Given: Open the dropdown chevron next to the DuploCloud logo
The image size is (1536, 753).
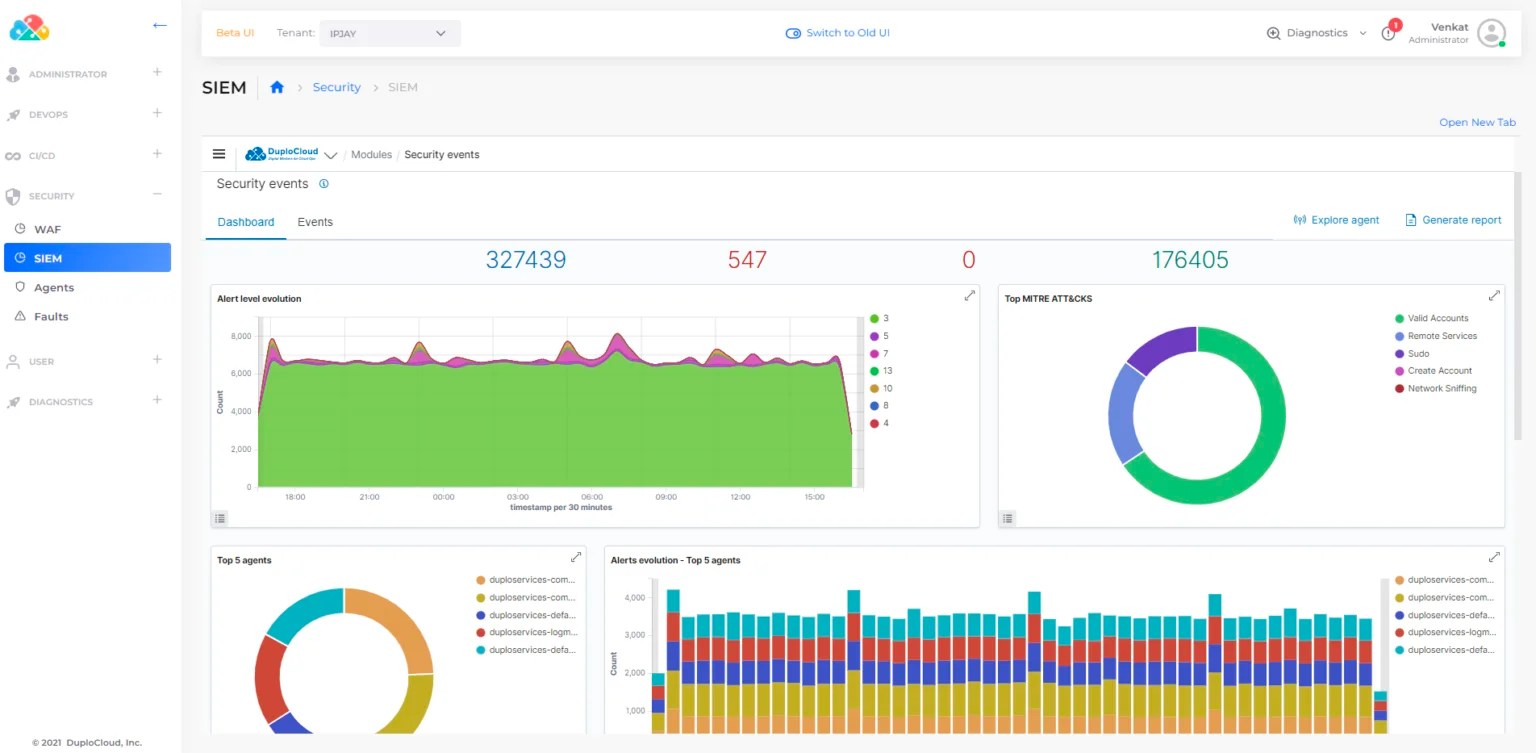Looking at the screenshot, I should [331, 155].
